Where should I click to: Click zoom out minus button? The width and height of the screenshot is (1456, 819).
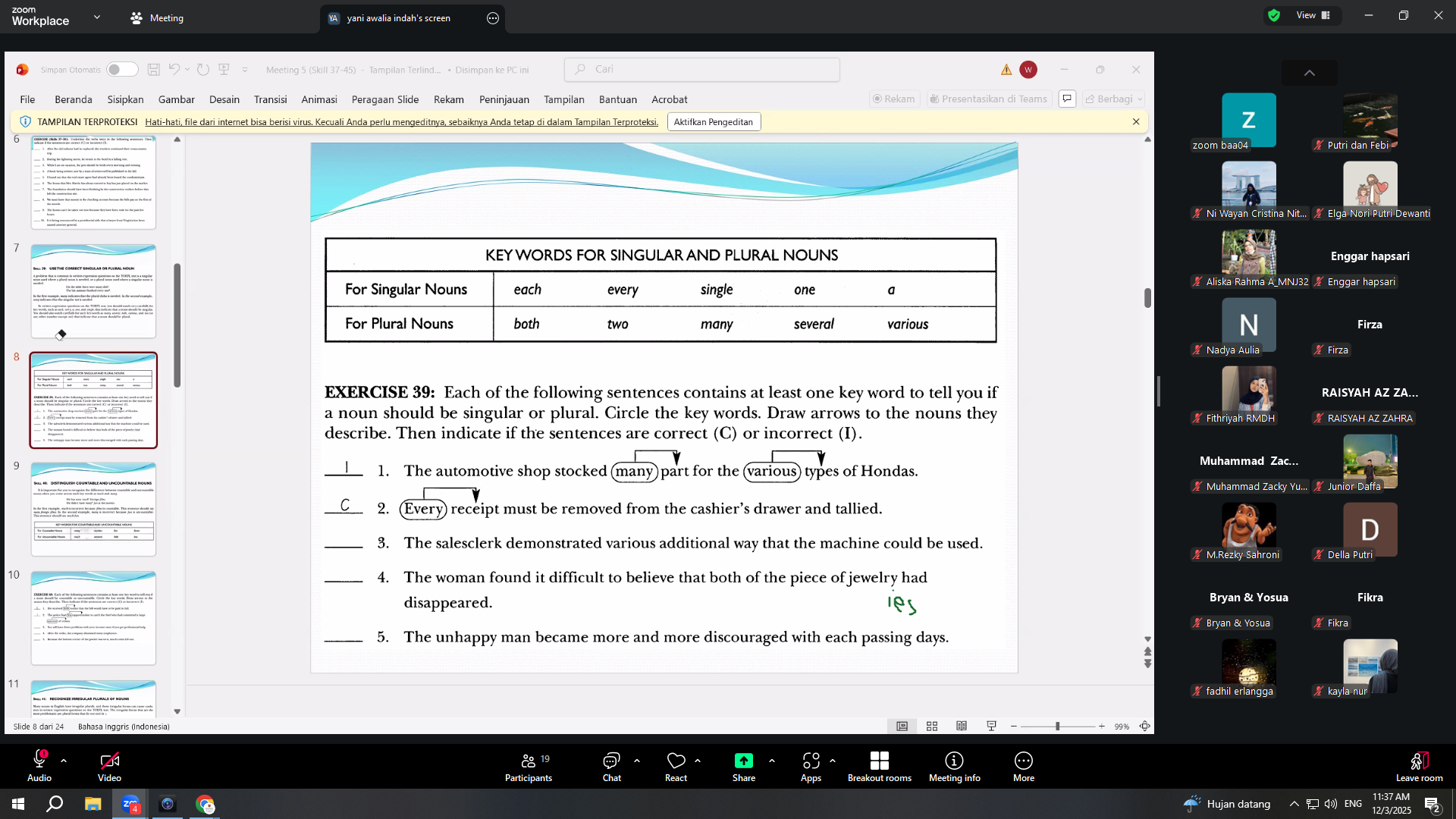[1014, 726]
